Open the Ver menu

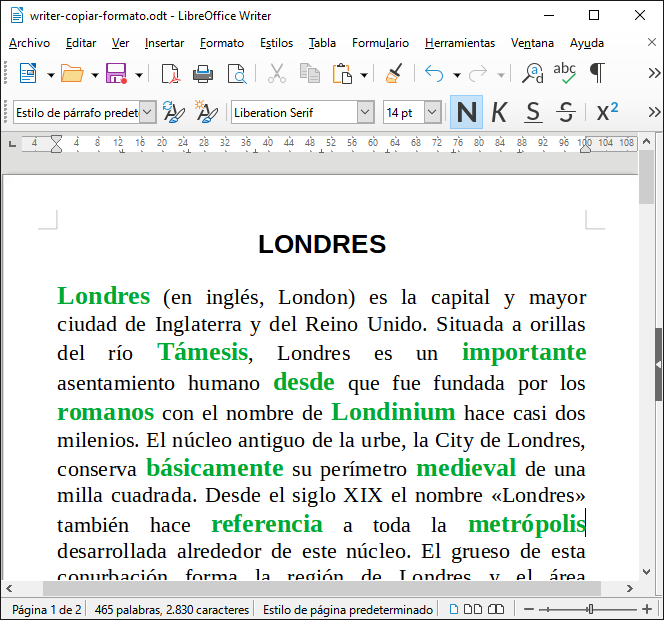click(120, 43)
